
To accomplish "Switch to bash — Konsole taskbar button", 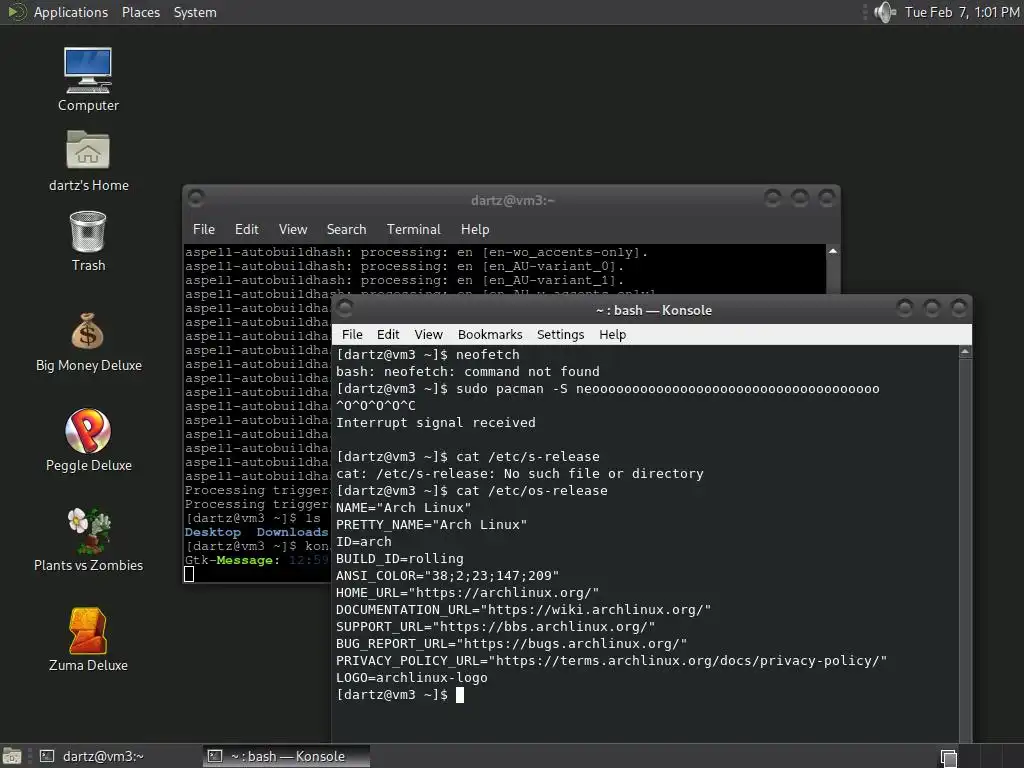I will [286, 756].
